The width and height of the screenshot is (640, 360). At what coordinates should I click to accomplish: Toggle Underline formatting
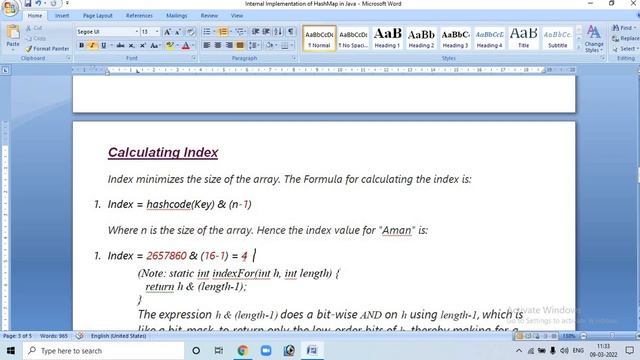tap(103, 45)
